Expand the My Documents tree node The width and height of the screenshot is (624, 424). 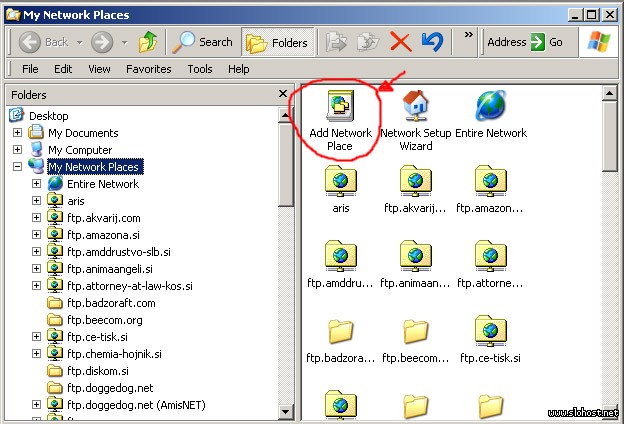[x=18, y=133]
